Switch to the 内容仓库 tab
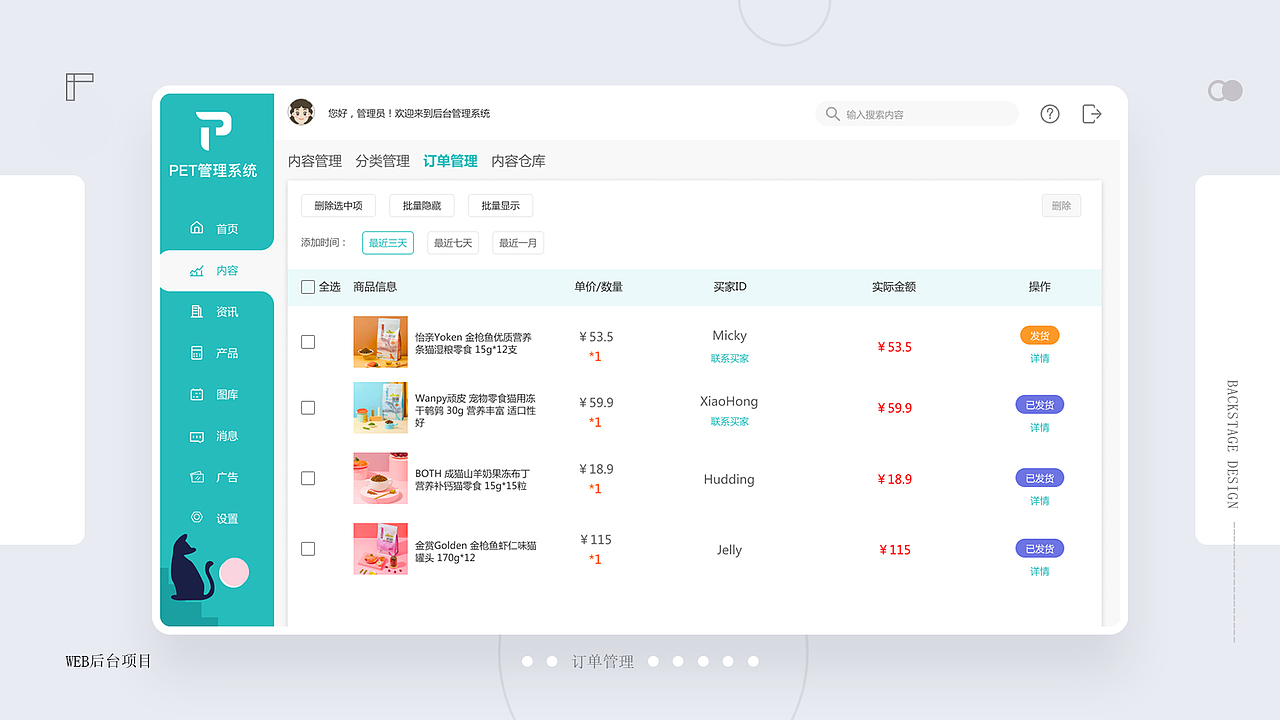The image size is (1280, 720). (x=518, y=161)
